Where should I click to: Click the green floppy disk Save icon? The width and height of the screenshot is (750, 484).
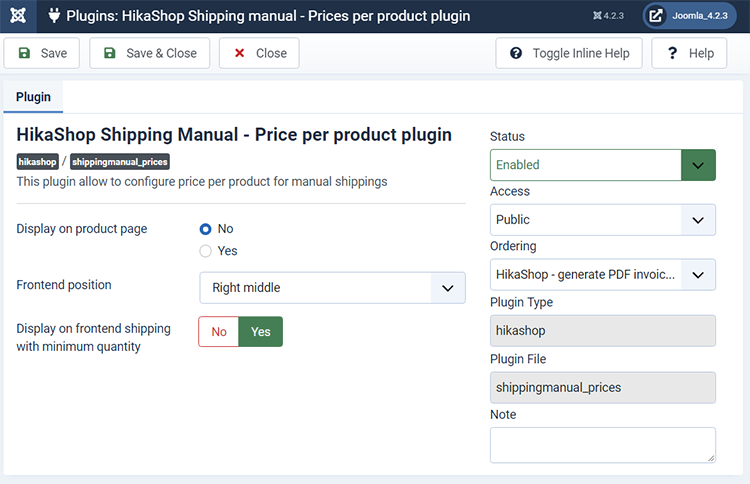24,53
